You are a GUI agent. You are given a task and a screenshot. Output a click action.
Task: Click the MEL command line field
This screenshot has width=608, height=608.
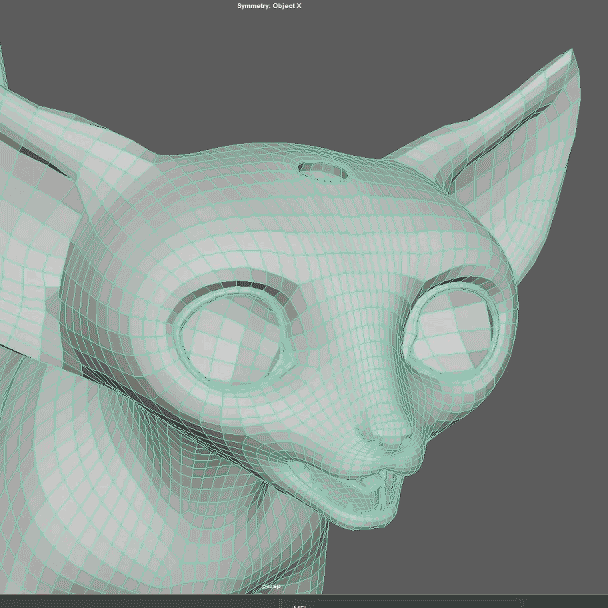click(x=400, y=604)
